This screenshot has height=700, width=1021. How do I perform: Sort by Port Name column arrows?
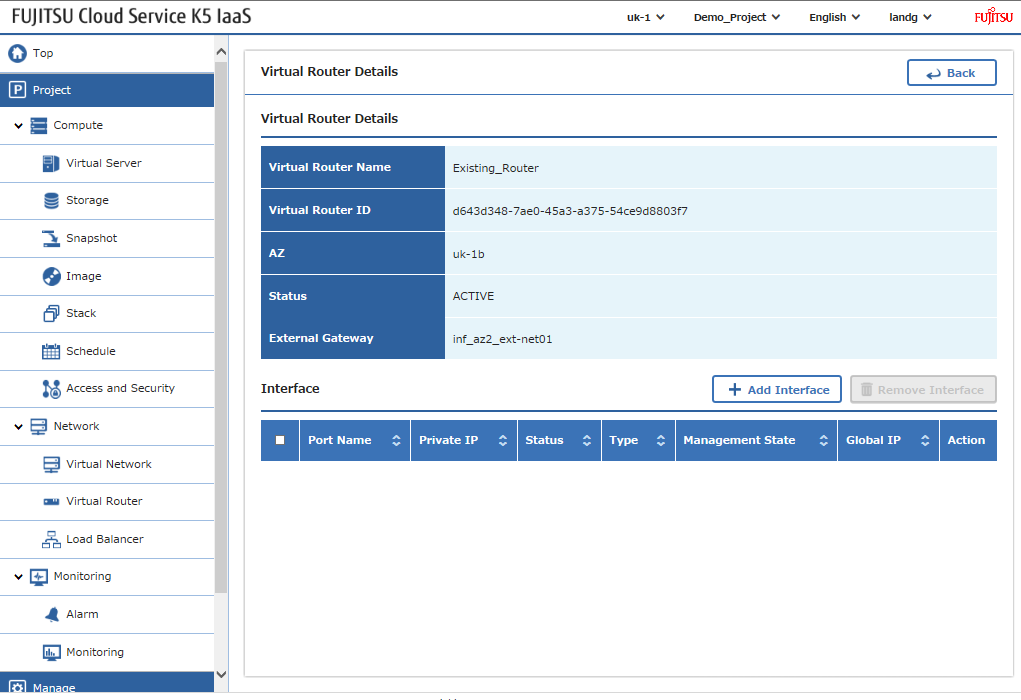(396, 440)
